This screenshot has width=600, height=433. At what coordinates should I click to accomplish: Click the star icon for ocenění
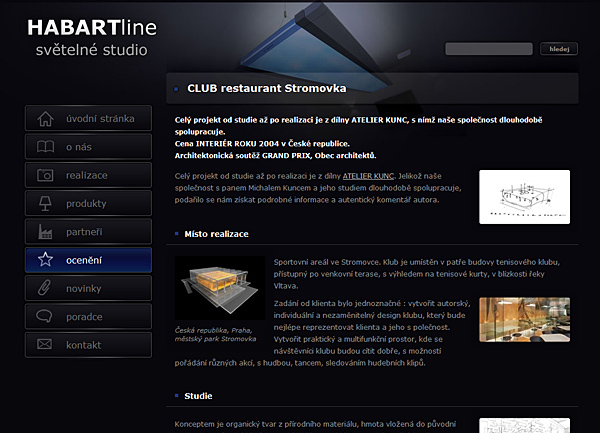point(45,260)
